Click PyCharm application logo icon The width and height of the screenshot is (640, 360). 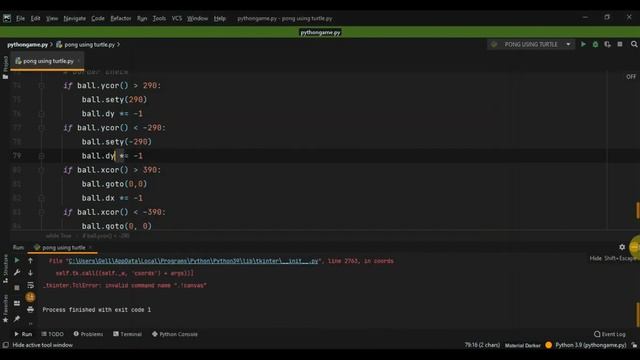click(x=7, y=18)
